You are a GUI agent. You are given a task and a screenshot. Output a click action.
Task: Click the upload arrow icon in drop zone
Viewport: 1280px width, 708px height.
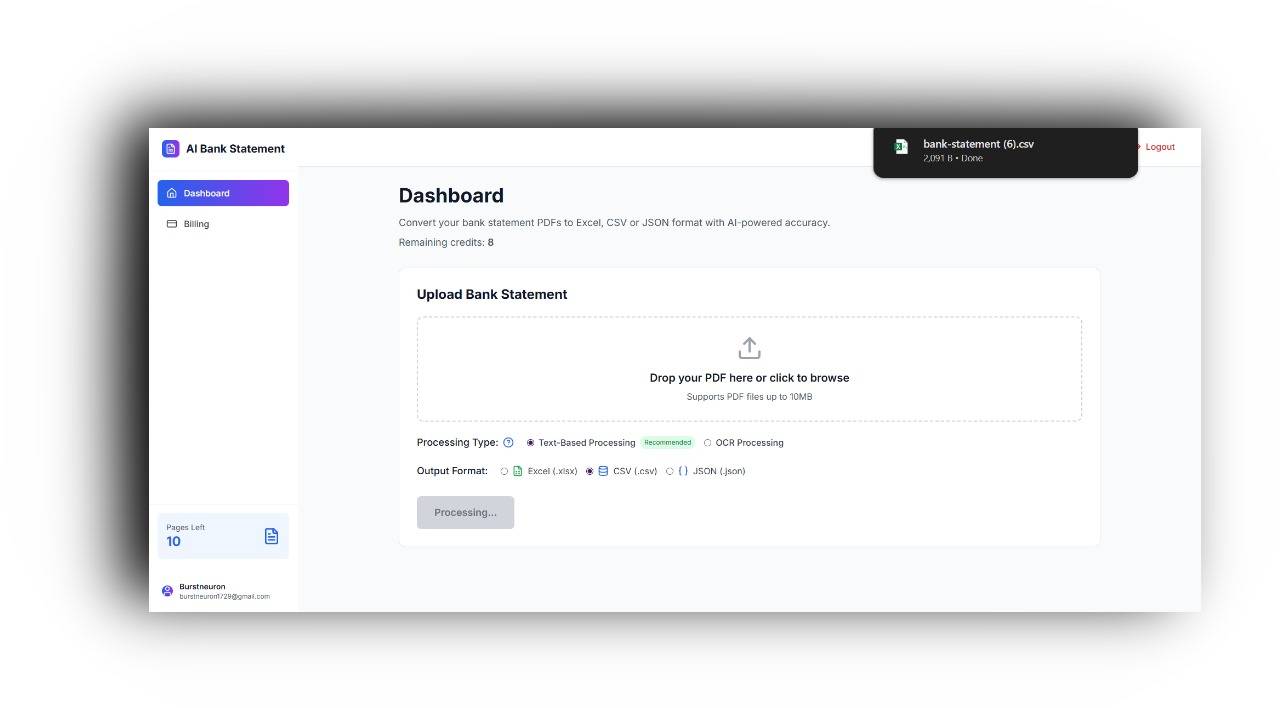click(749, 348)
